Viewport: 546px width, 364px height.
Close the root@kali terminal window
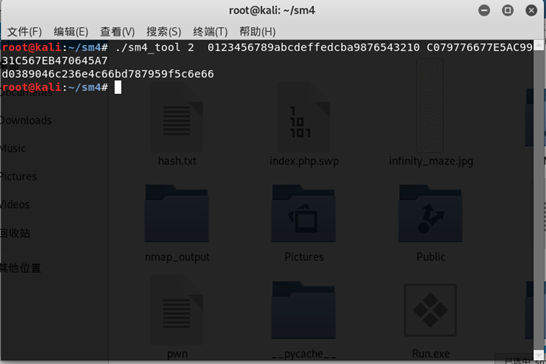click(x=531, y=10)
